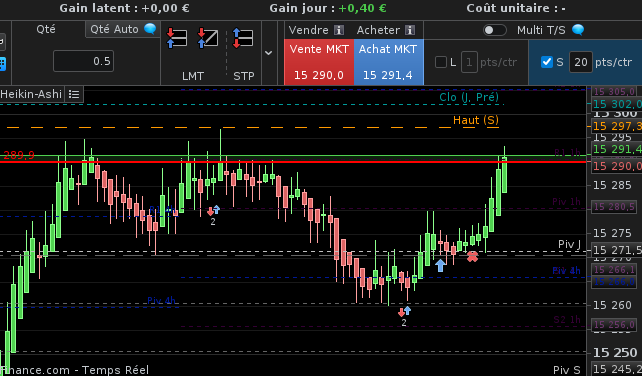
Task: Click the Vente MKT sell button
Action: pyautogui.click(x=319, y=62)
